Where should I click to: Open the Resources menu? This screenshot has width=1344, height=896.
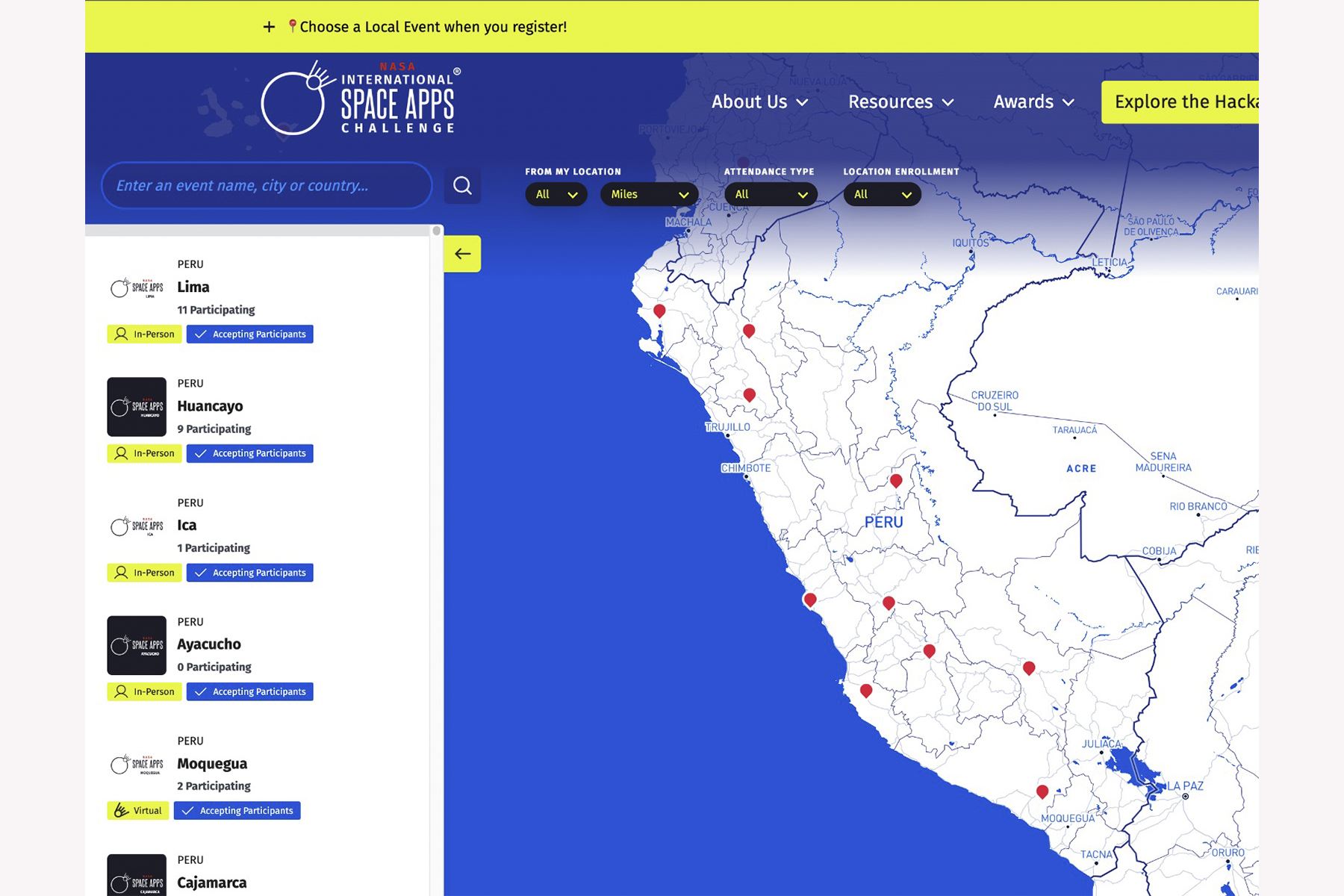[900, 102]
